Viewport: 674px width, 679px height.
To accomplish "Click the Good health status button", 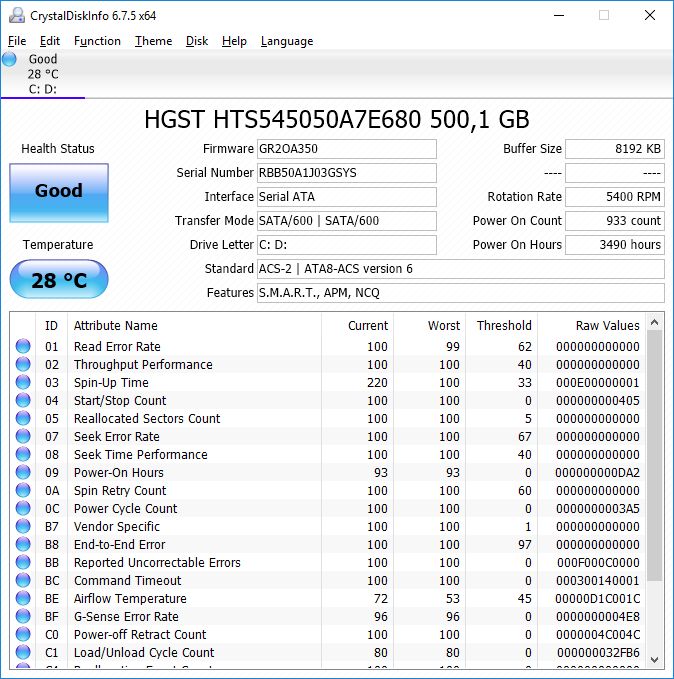I will [x=59, y=193].
